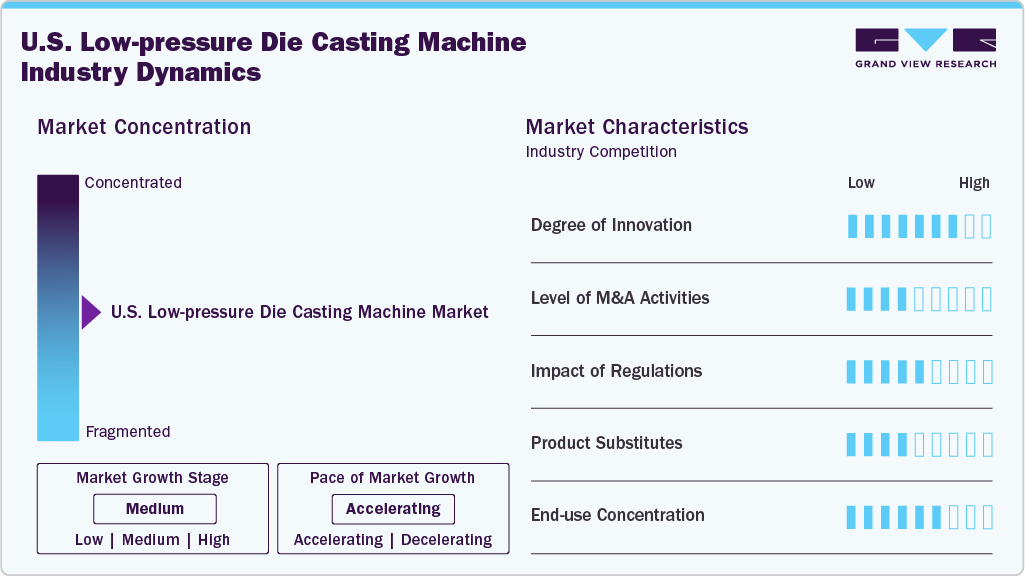The height and width of the screenshot is (576, 1025).
Task: Click the Fragmented label at bottom
Action: [128, 432]
